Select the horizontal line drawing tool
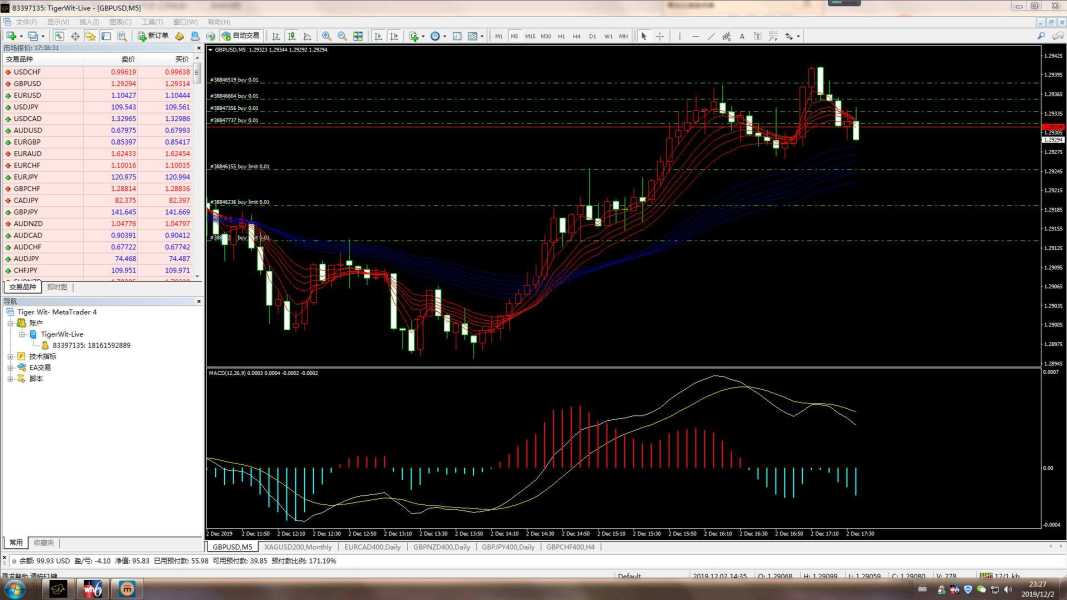1067x600 pixels. [x=695, y=36]
